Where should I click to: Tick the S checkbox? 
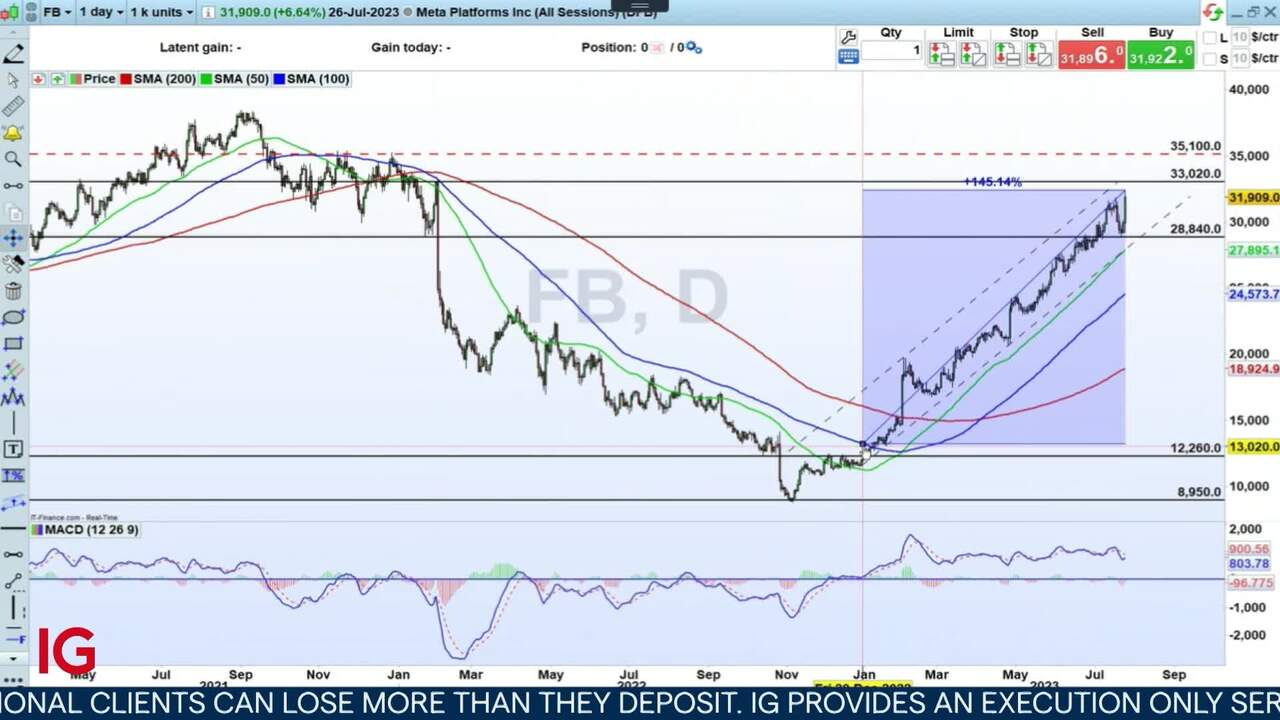click(1210, 60)
